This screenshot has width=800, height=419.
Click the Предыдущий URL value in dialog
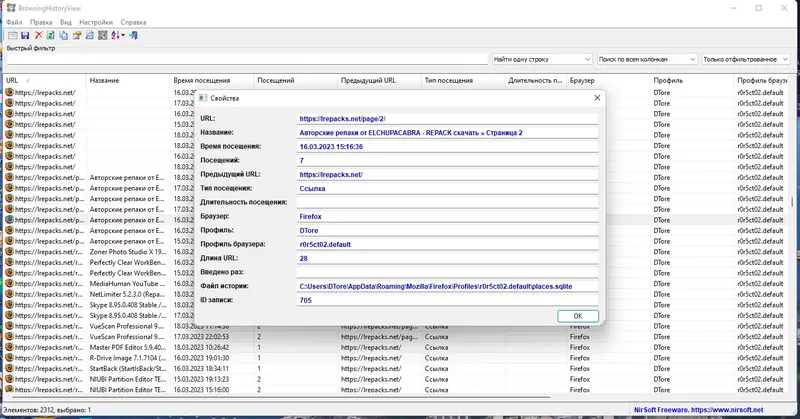tap(447, 175)
